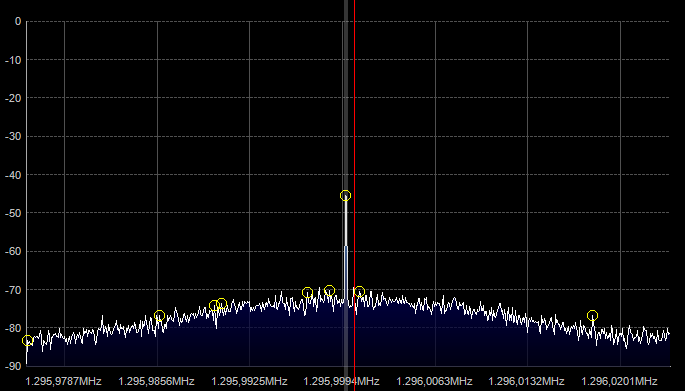Select the leftmost peak marker near -83 dB
Screen dimensions: 685x391
coord(27,341)
